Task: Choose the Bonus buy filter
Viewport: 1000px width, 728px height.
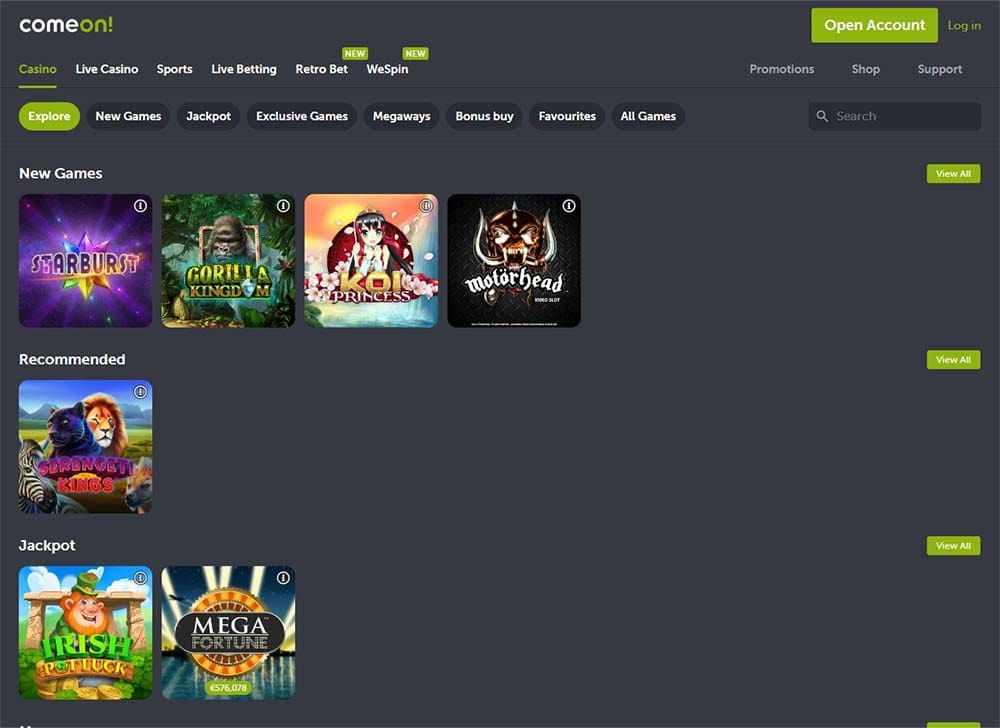Action: 484,116
